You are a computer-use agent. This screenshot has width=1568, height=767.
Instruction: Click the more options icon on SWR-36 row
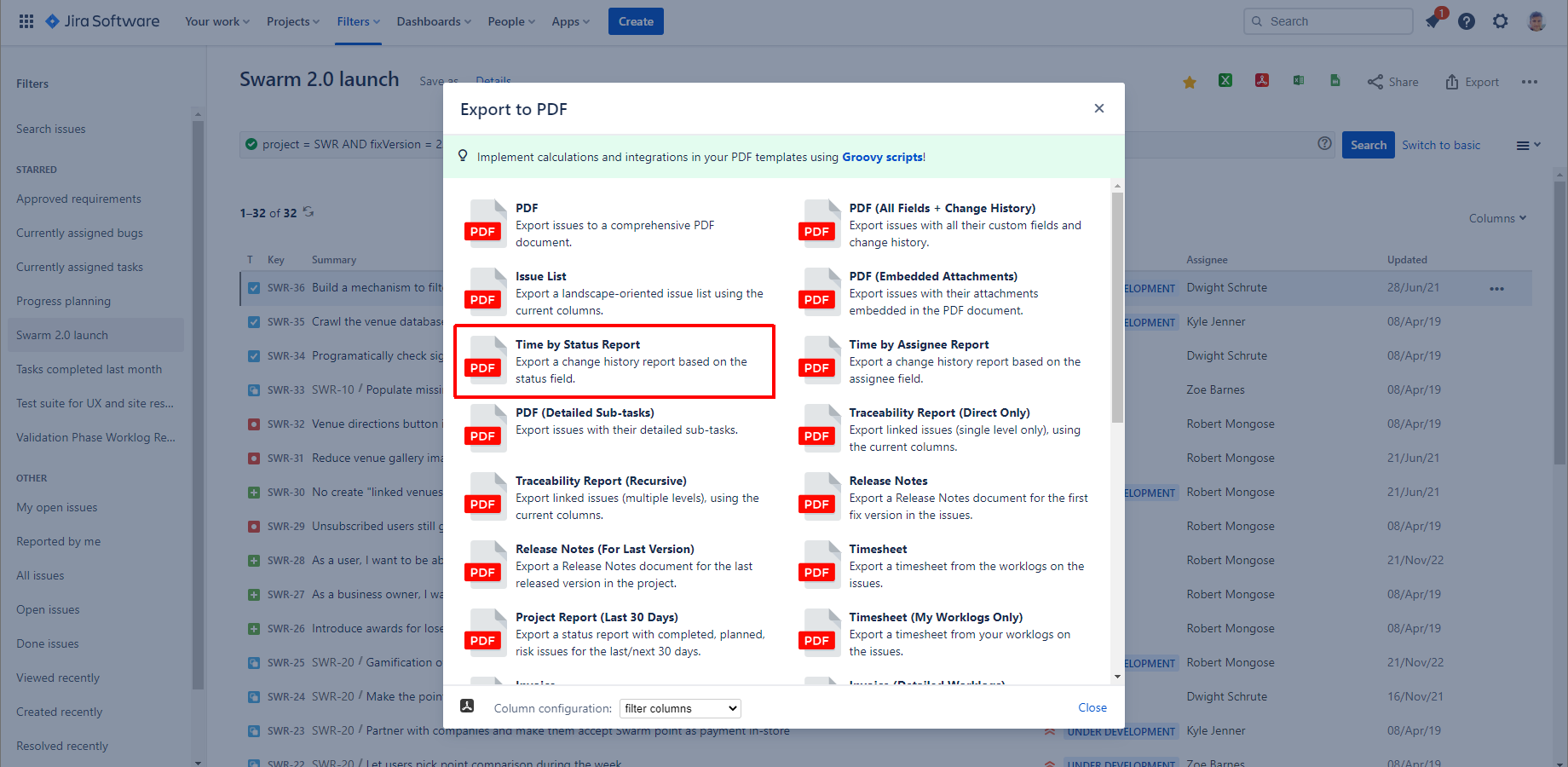coord(1496,288)
